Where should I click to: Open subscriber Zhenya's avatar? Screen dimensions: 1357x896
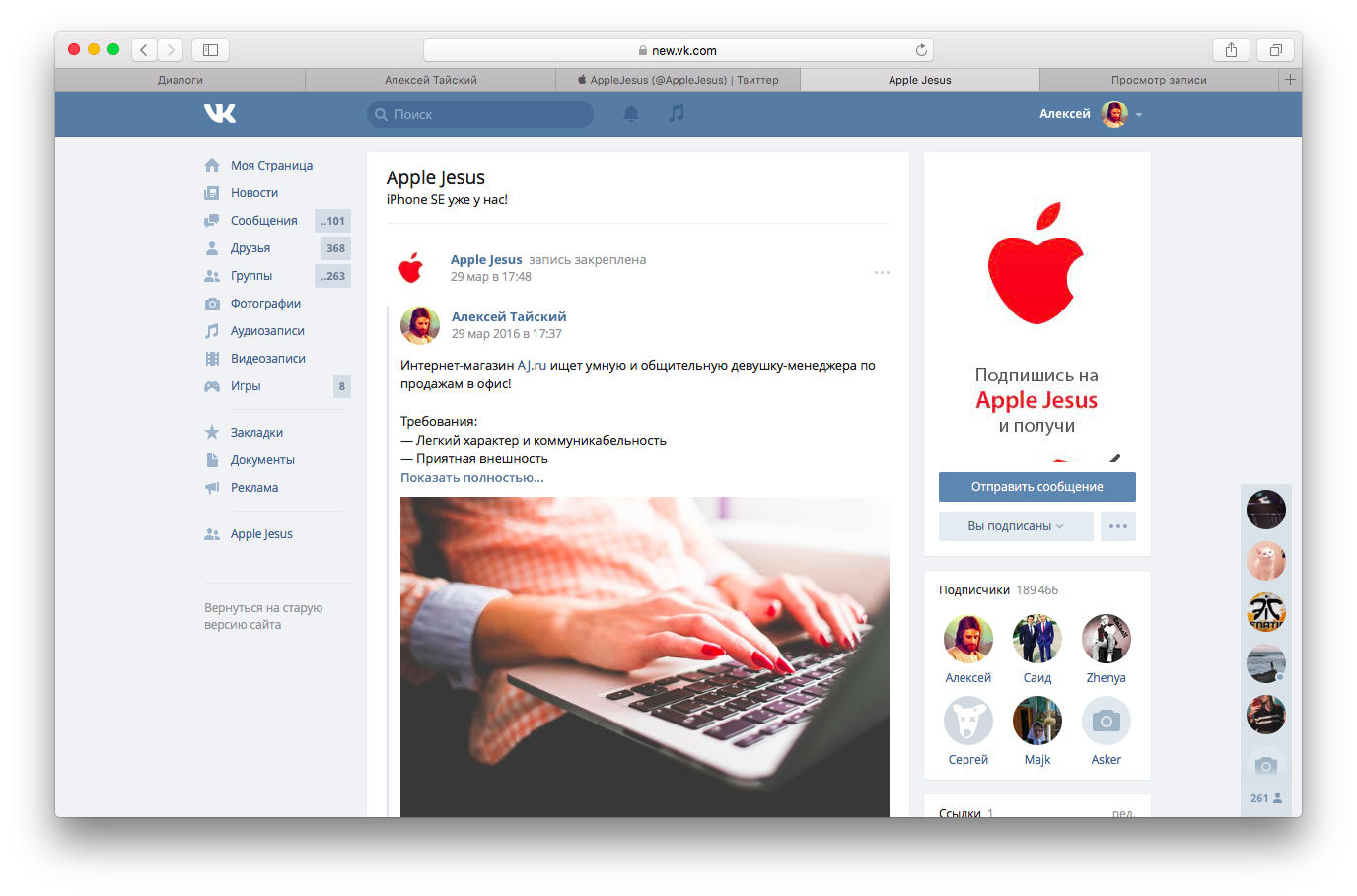(x=1107, y=639)
